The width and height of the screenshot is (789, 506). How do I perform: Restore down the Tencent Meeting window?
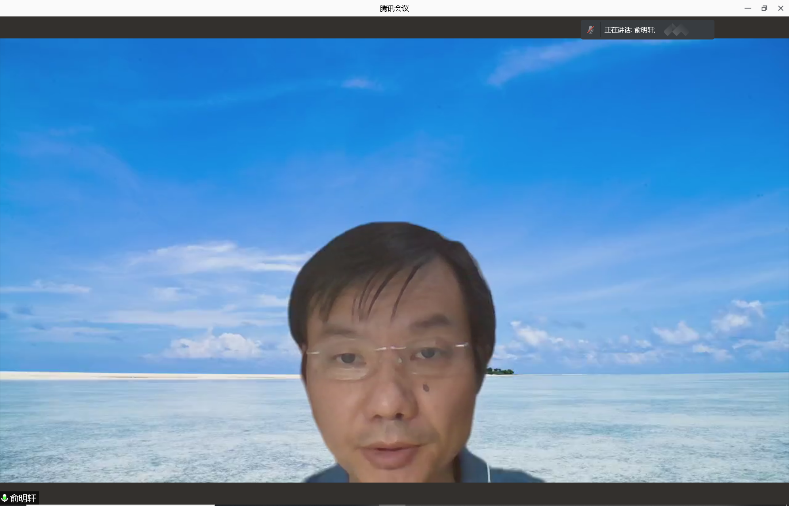pos(764,8)
